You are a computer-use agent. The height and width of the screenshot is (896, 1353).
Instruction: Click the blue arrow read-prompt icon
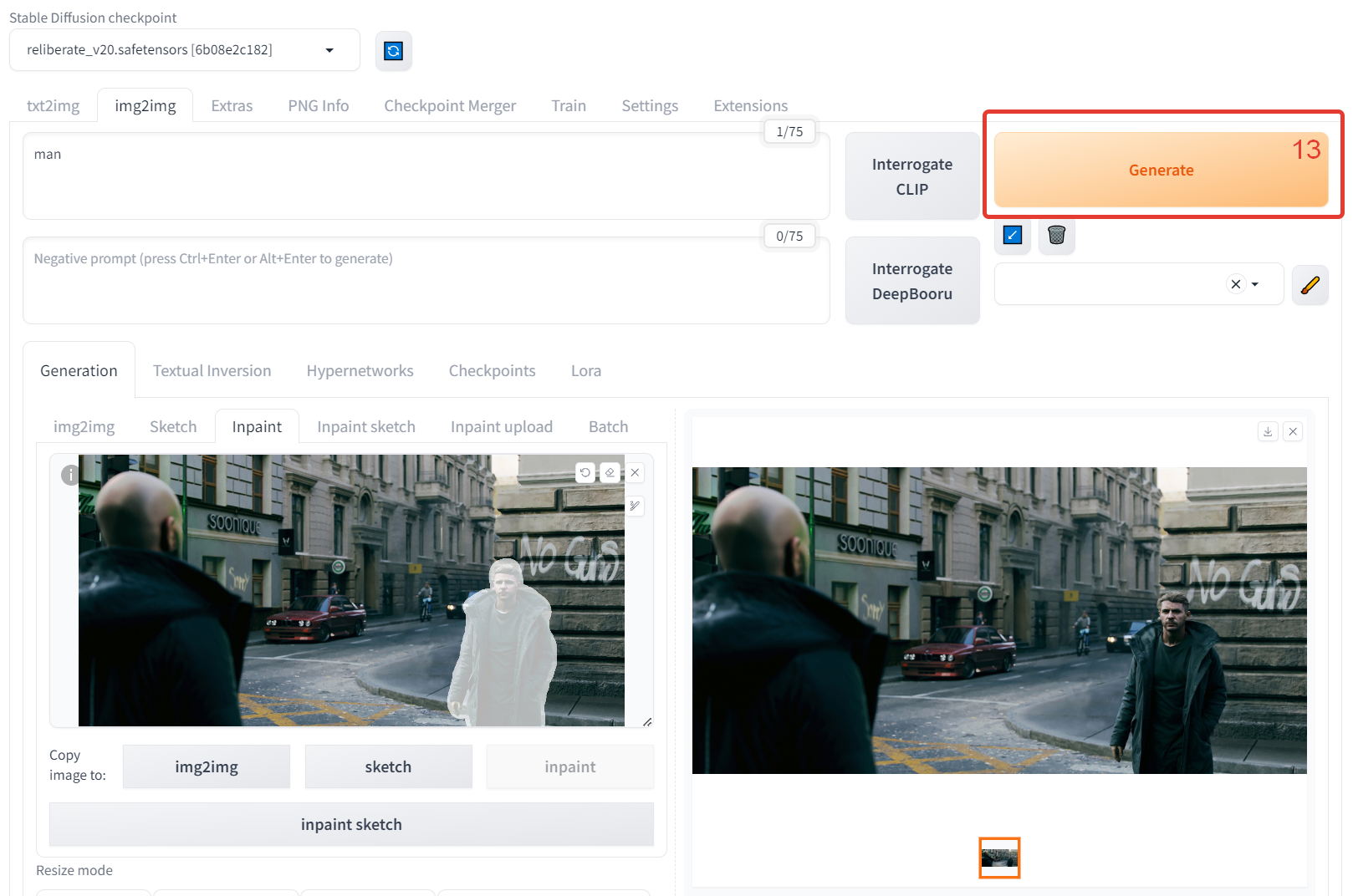[x=1013, y=236]
